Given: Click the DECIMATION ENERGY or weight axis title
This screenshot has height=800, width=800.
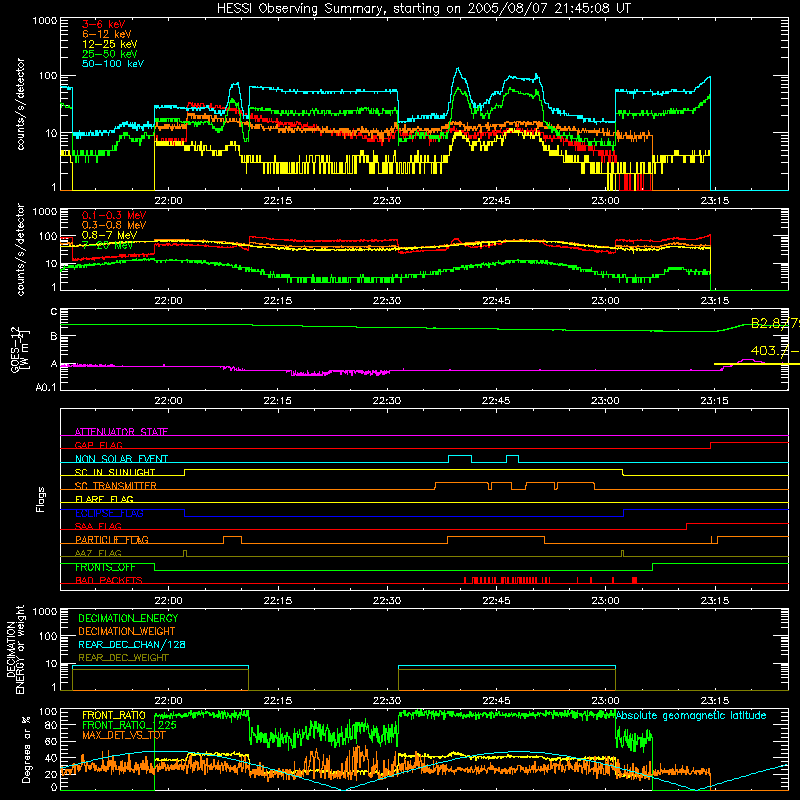Looking at the screenshot, I should coord(15,649).
